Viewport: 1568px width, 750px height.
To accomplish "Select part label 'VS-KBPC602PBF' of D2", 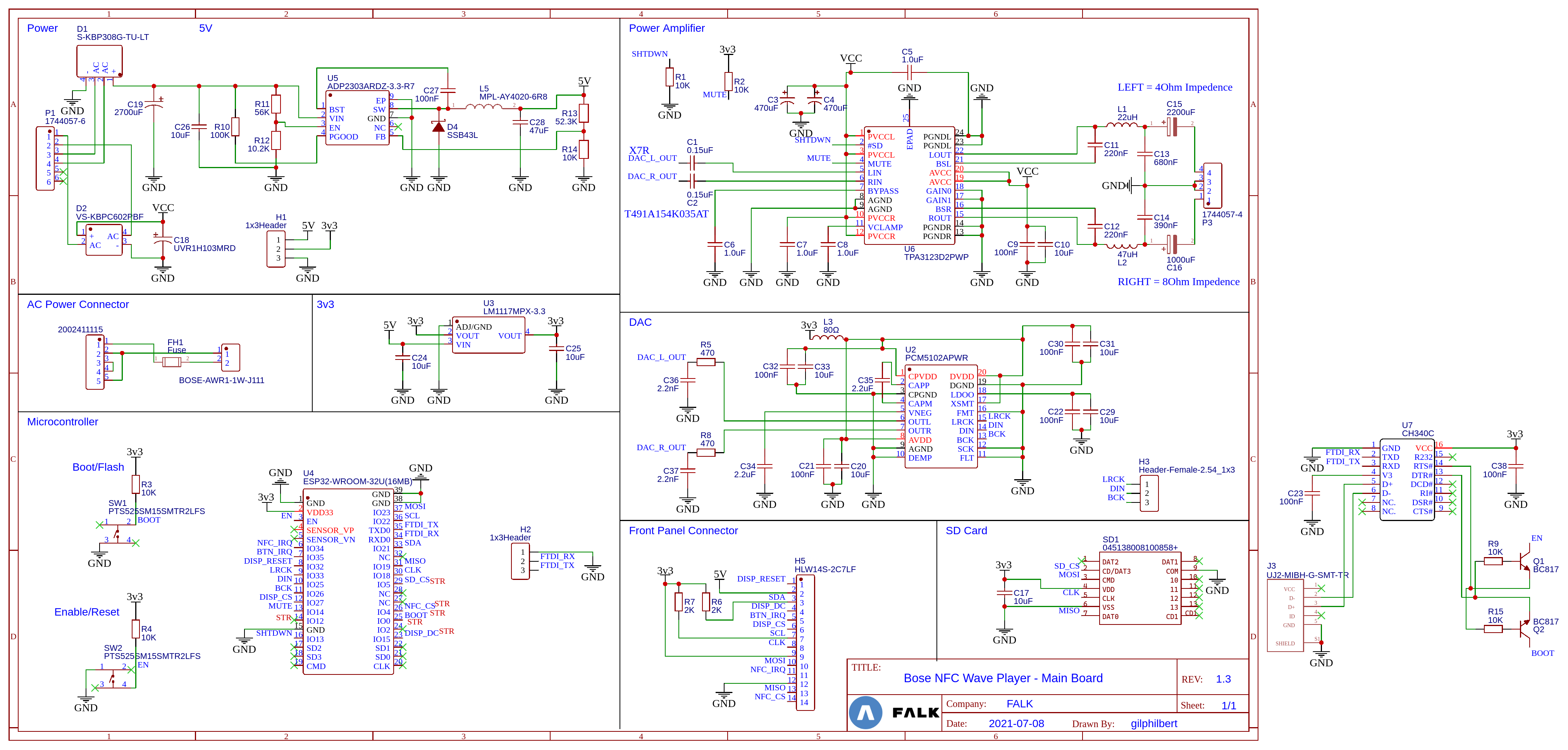I will [x=110, y=217].
